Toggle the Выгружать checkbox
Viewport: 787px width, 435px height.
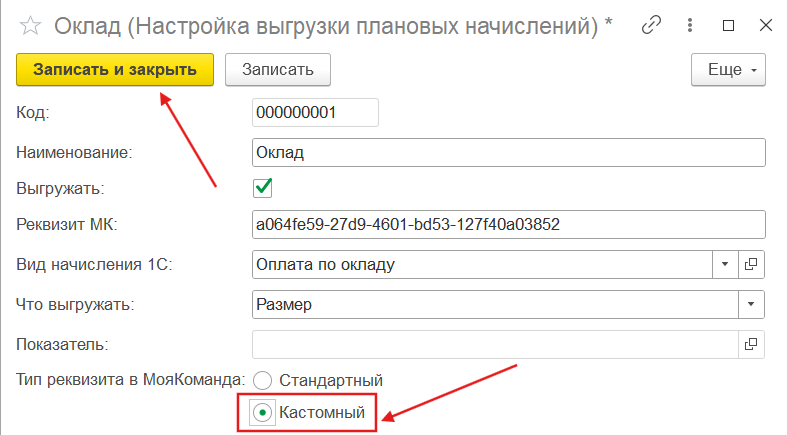pos(264,187)
